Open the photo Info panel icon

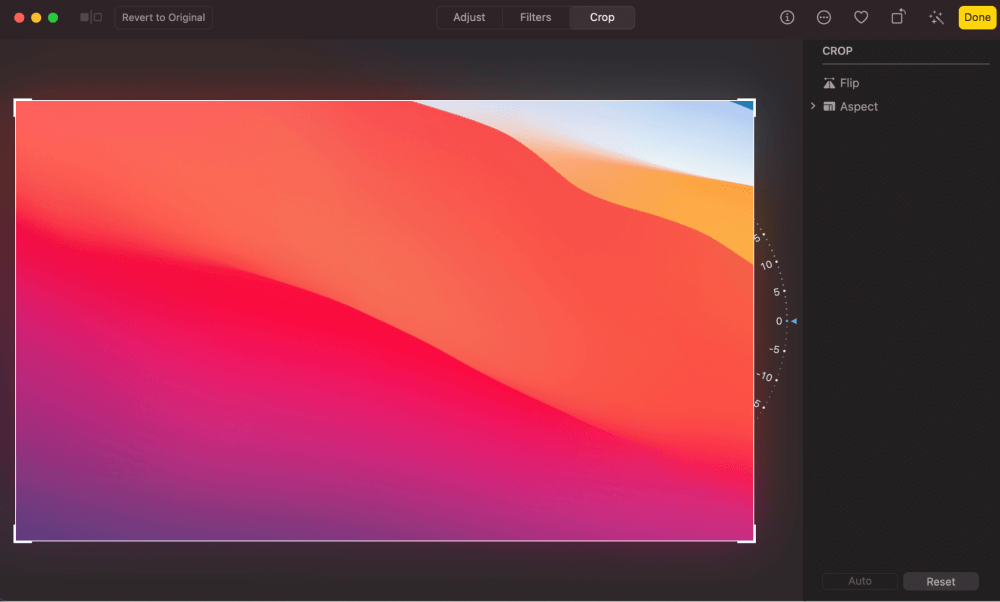tap(787, 17)
